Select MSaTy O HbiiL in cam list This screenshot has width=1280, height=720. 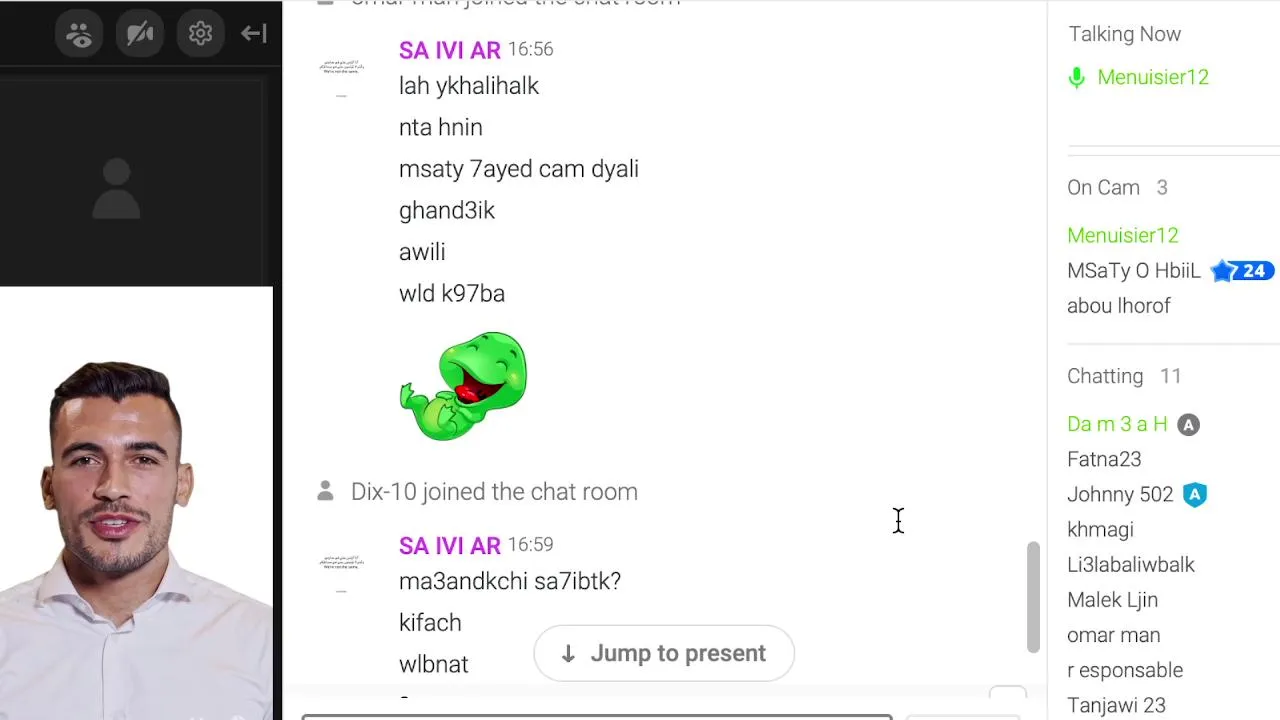[x=1133, y=271]
